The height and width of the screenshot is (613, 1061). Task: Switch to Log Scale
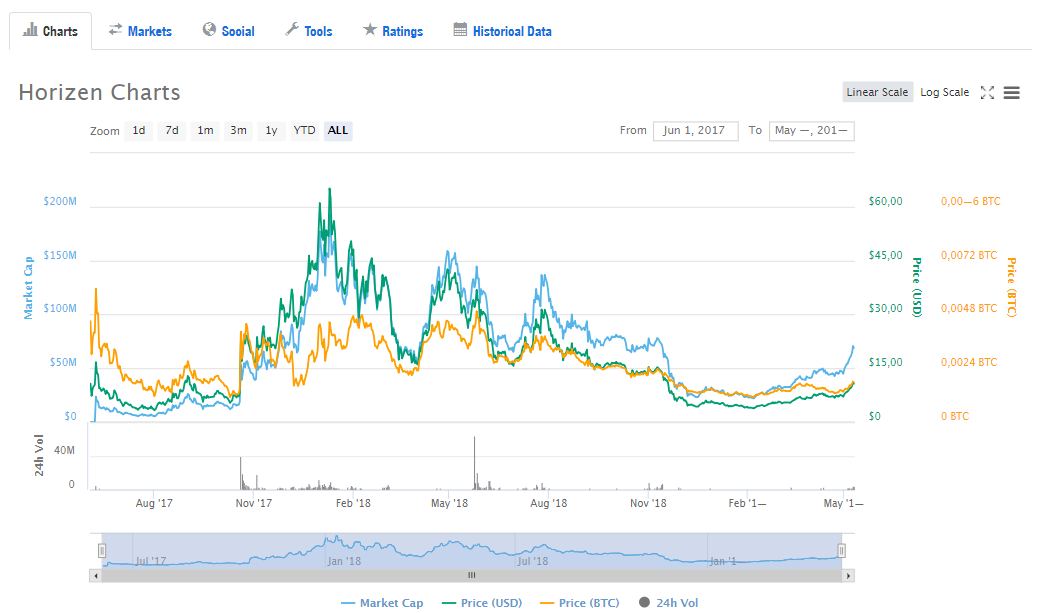[945, 92]
